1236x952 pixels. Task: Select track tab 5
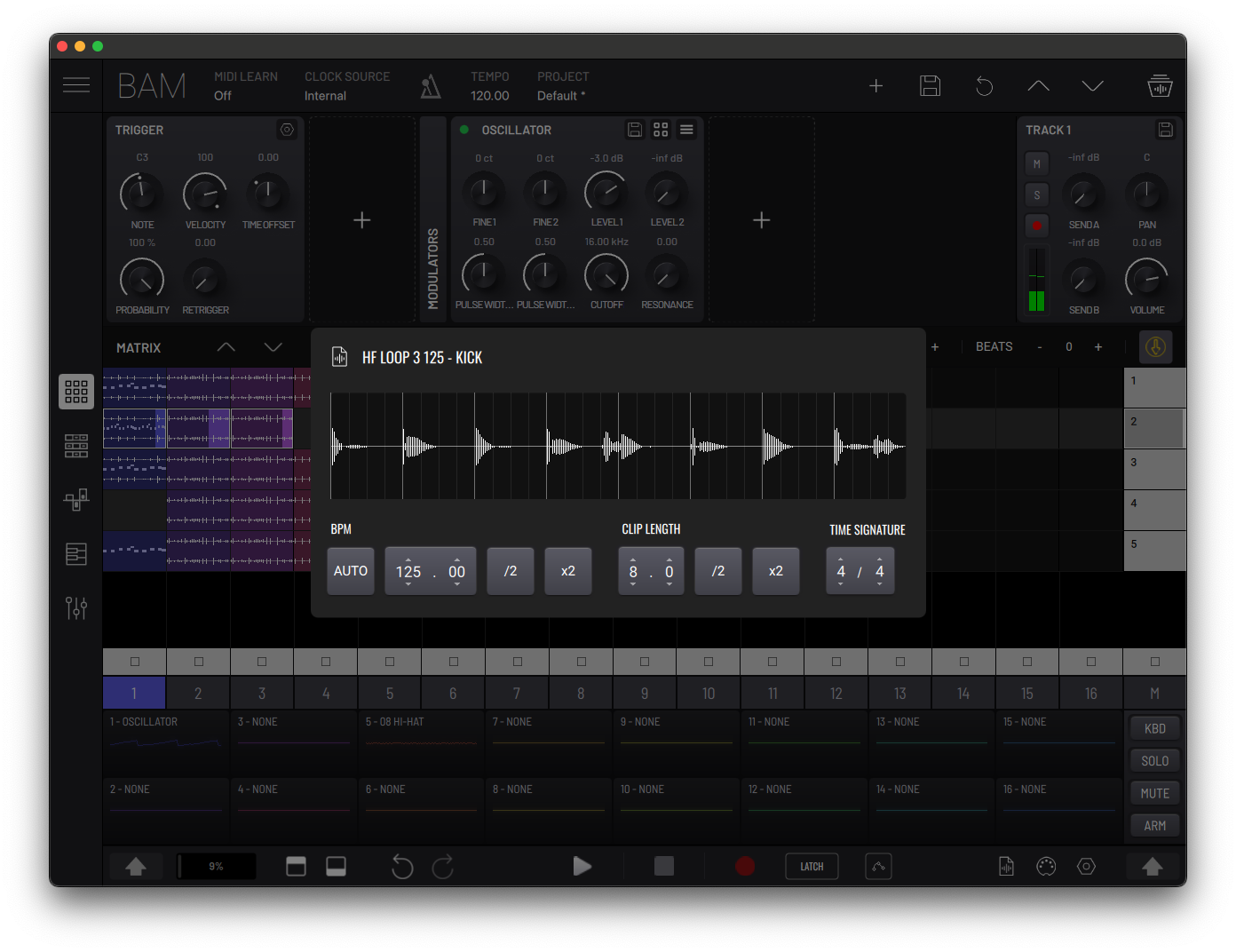390,694
